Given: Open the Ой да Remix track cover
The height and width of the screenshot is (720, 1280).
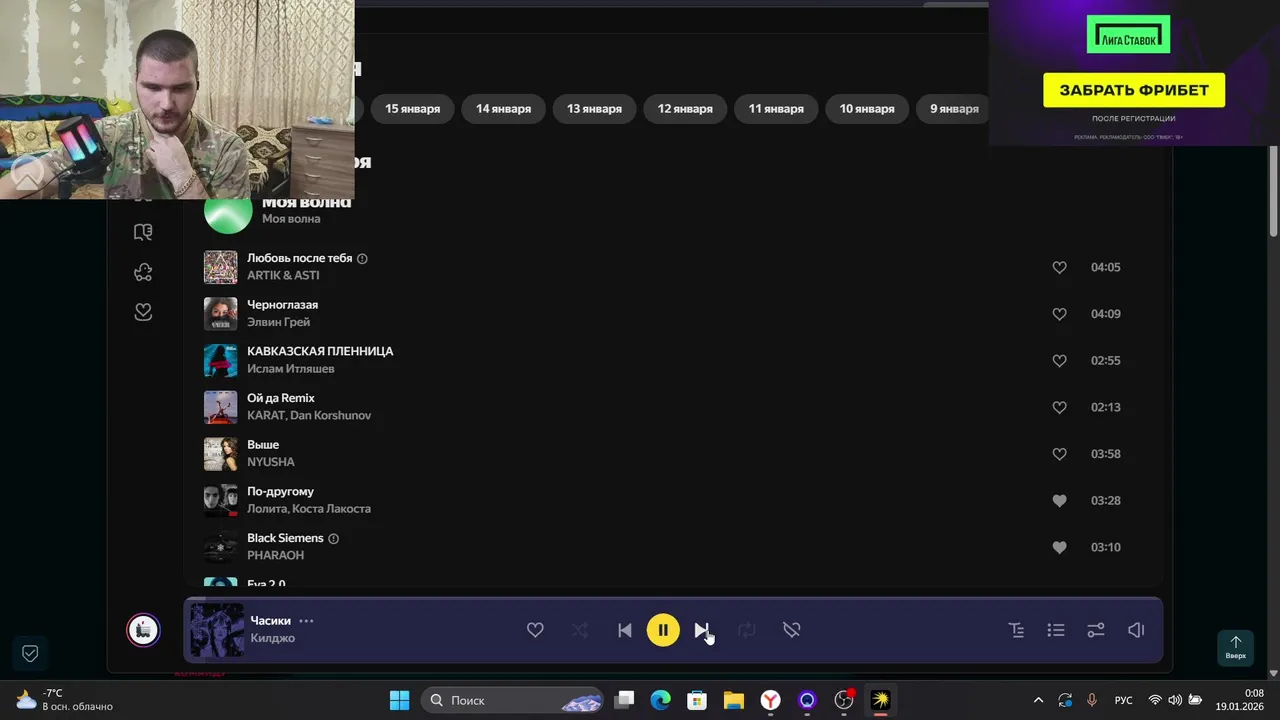Looking at the screenshot, I should (221, 407).
